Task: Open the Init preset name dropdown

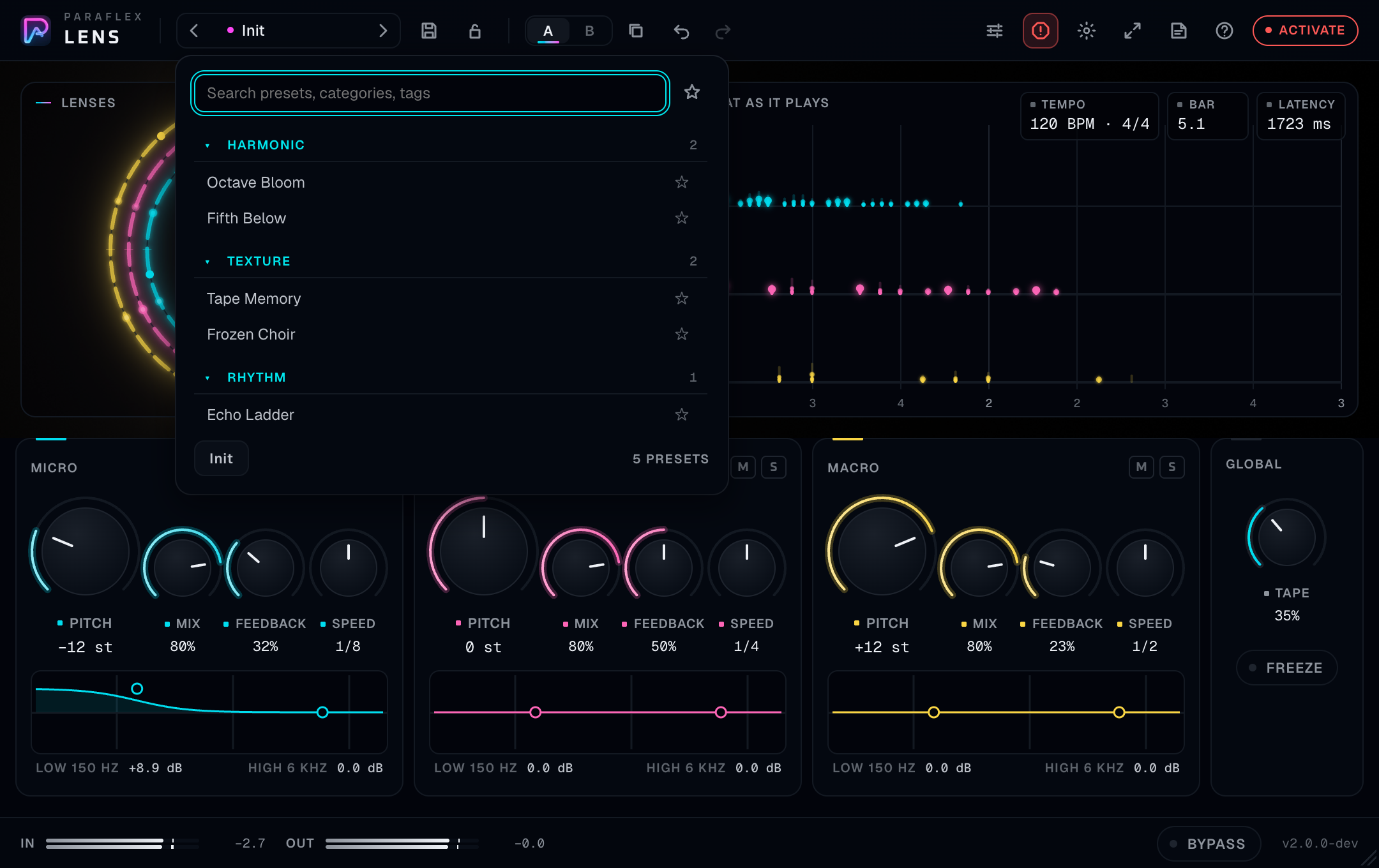Action: pos(289,31)
